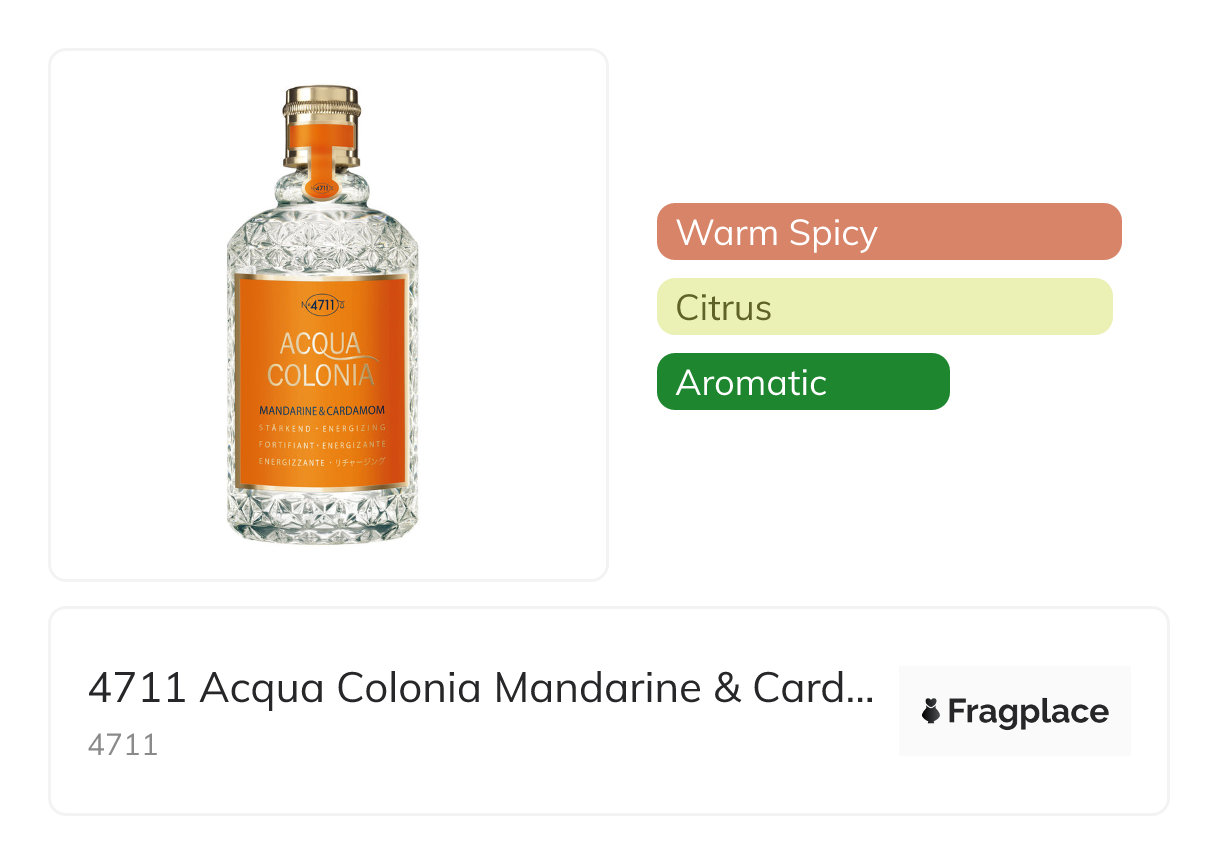This screenshot has height=864, width=1218.
Task: Click the STÄRKEND · ENERGIZING line on label
Action: (x=321, y=427)
